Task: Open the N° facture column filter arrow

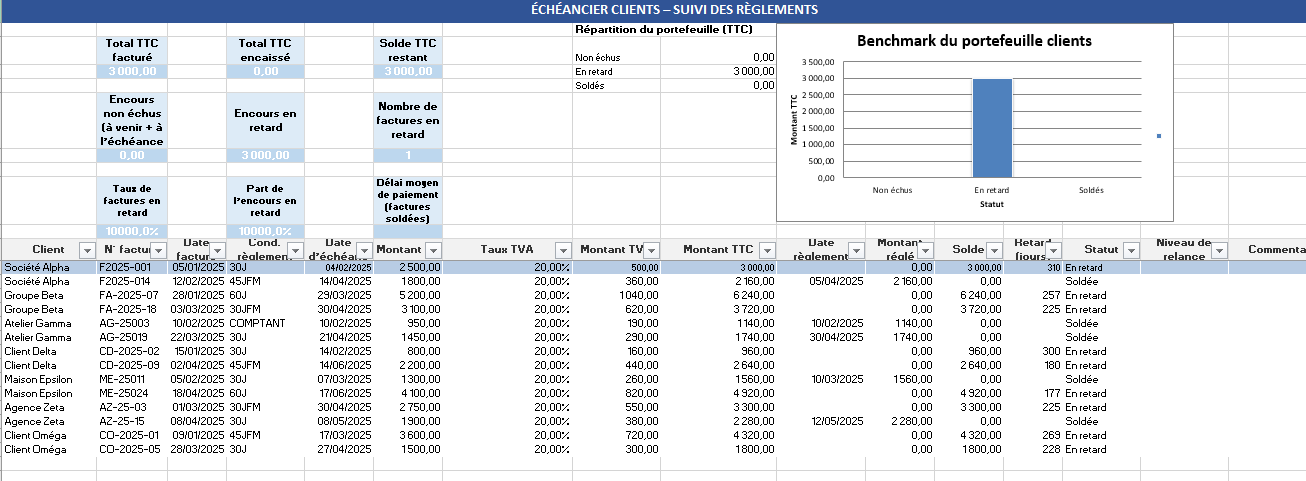Action: 159,250
